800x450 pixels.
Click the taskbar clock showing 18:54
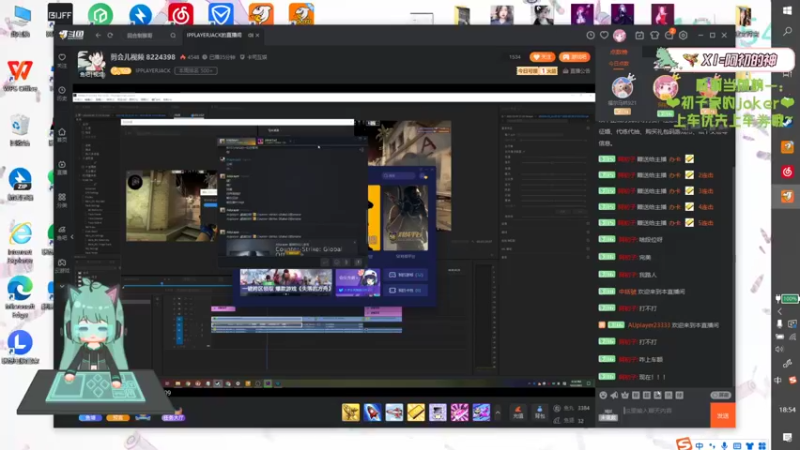point(787,409)
